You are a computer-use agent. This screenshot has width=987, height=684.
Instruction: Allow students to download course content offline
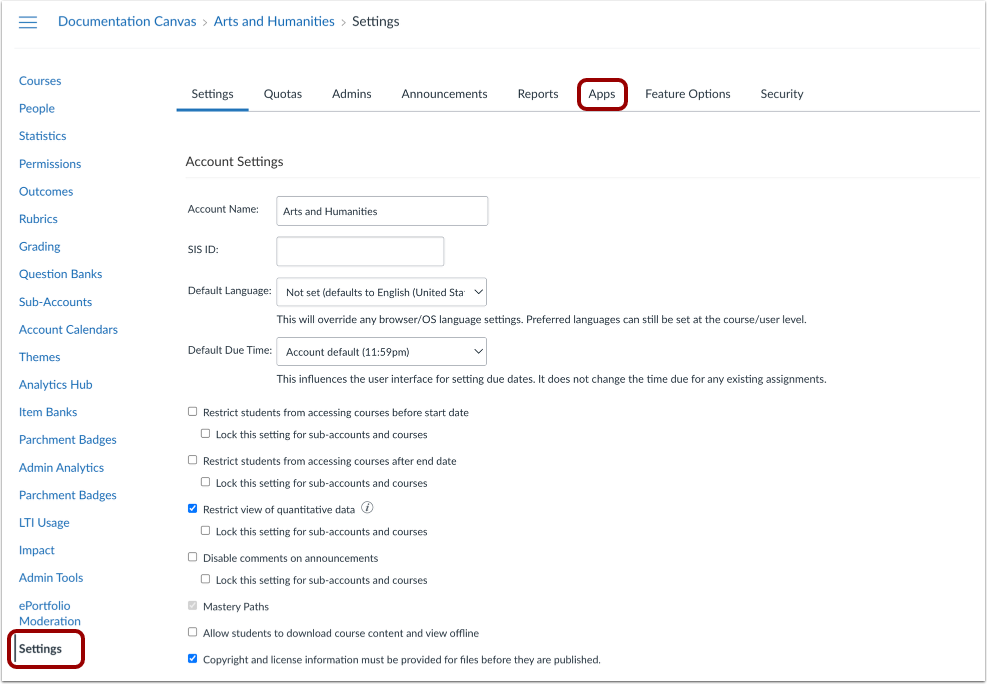pyautogui.click(x=192, y=632)
